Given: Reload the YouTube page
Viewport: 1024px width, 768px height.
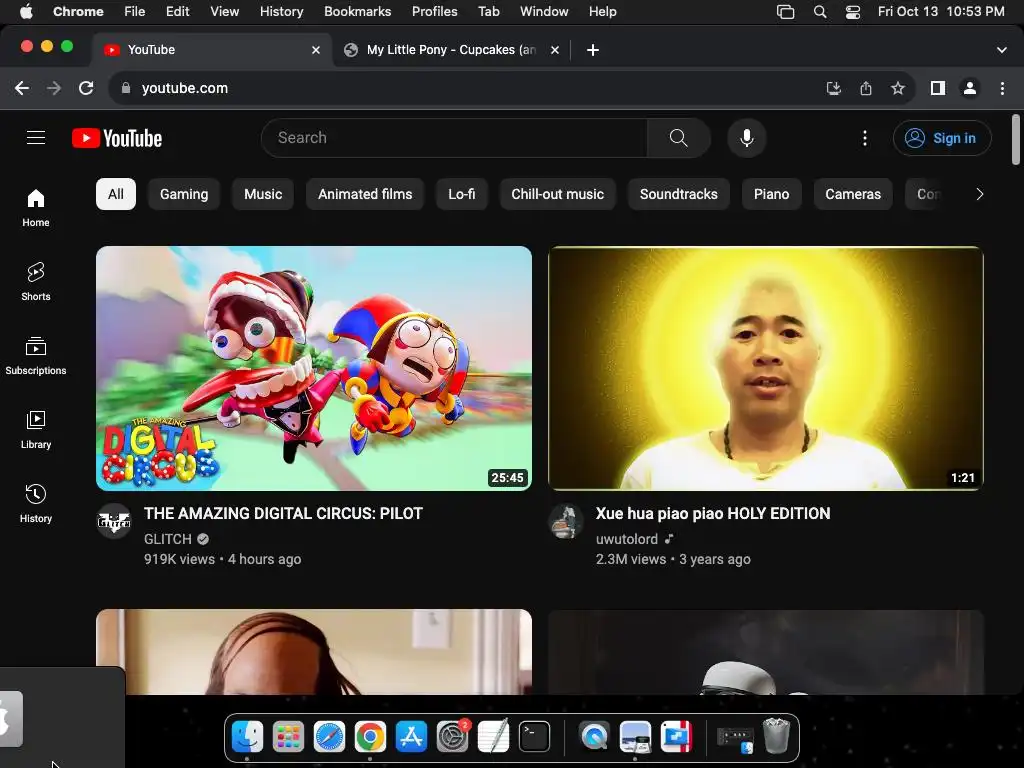Looking at the screenshot, I should coord(86,88).
